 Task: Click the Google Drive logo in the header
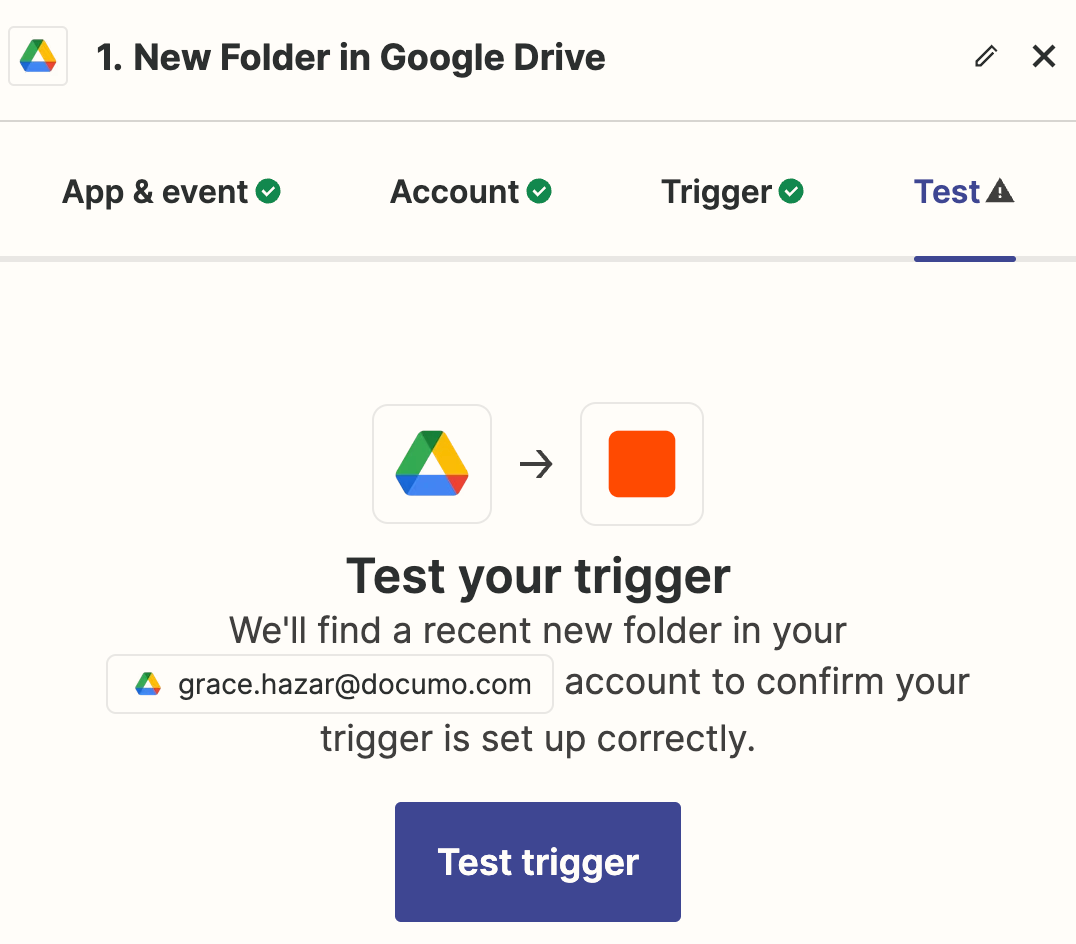(x=38, y=56)
